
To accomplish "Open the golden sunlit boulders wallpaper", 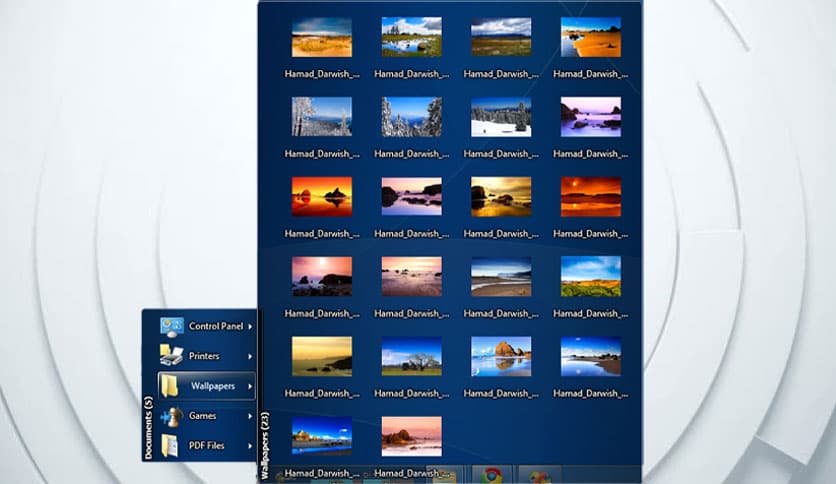I will [501, 197].
